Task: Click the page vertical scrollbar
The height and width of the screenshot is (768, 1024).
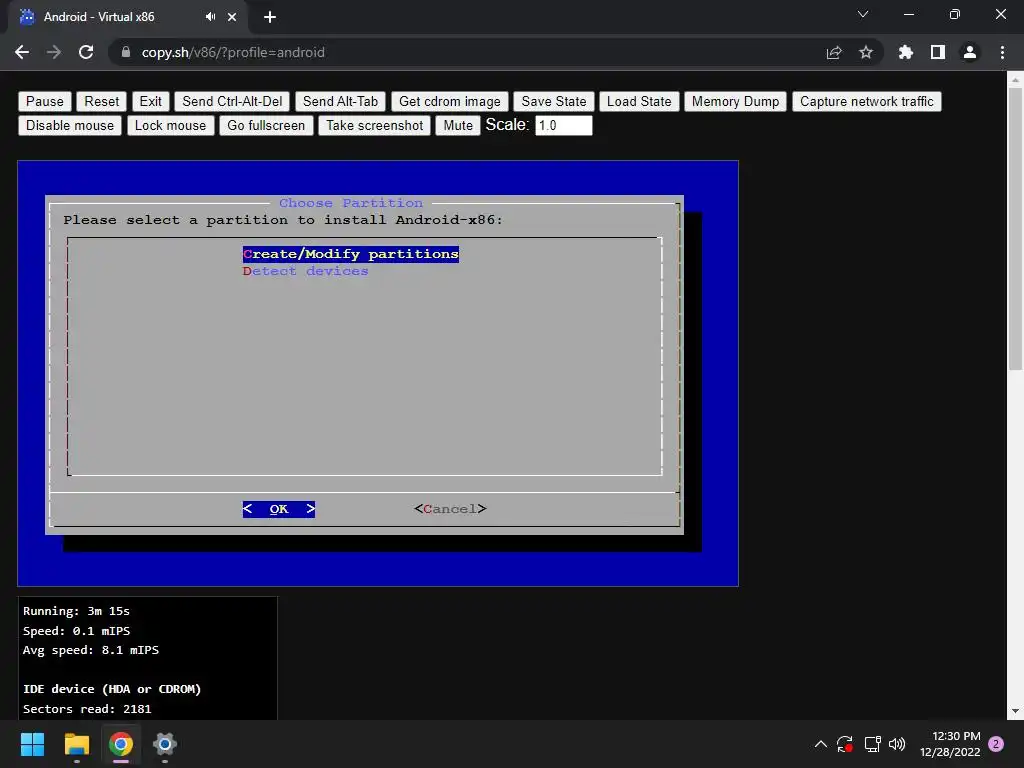Action: (1015, 229)
